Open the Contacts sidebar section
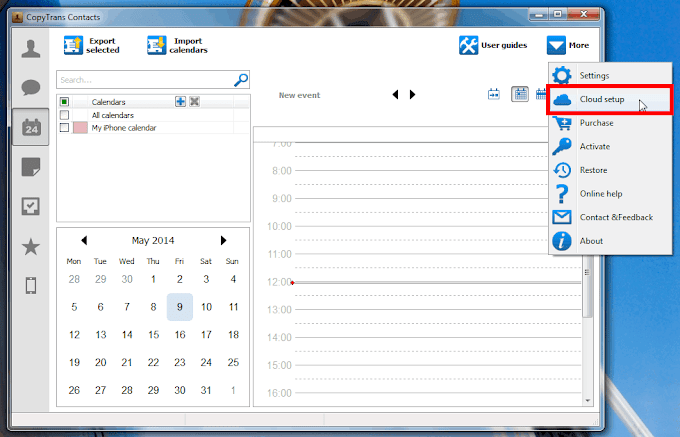The width and height of the screenshot is (680, 437). coord(31,49)
